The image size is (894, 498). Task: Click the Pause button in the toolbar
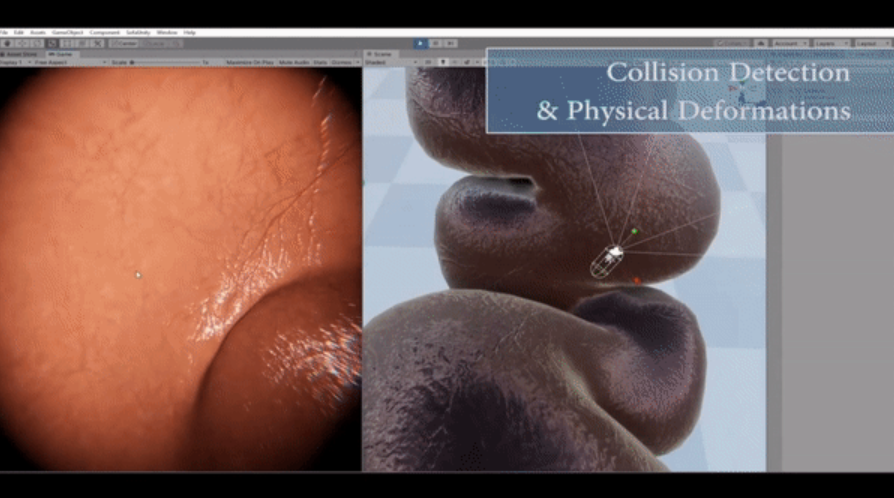[437, 43]
